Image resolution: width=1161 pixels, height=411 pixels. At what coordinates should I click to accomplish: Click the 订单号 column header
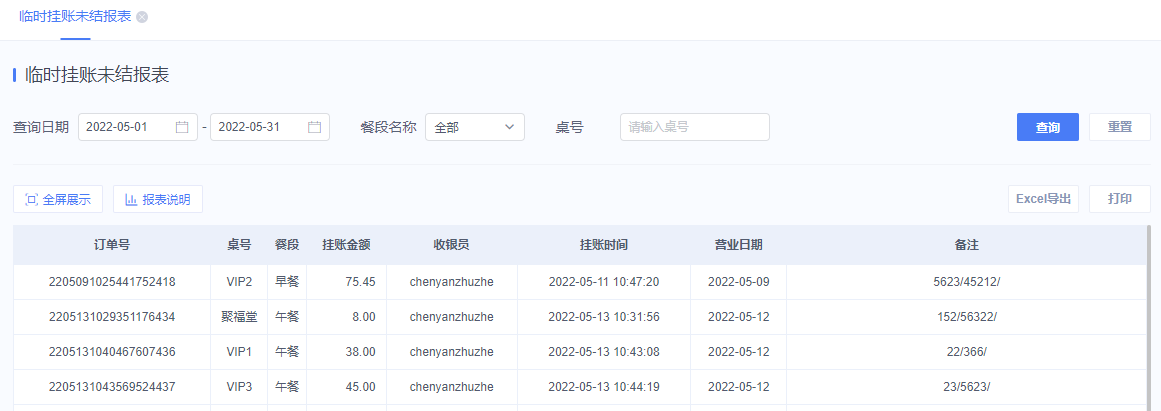click(112, 245)
